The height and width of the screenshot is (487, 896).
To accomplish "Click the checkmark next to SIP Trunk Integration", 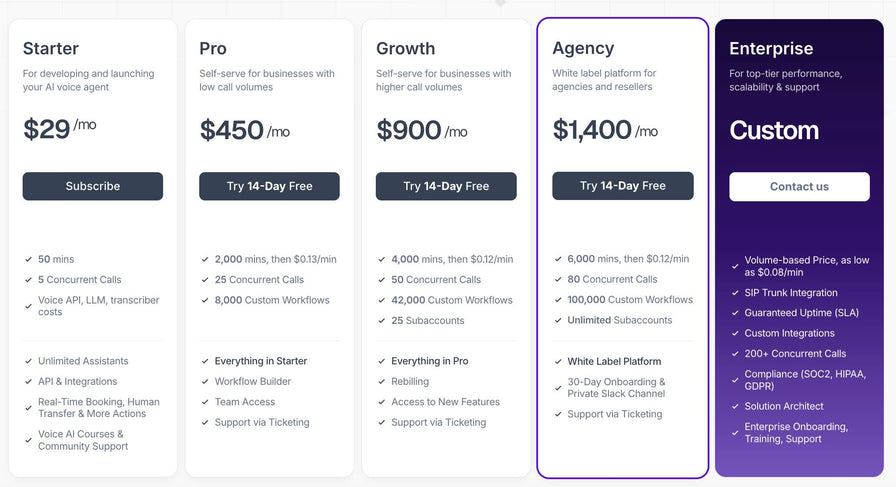I will (735, 293).
